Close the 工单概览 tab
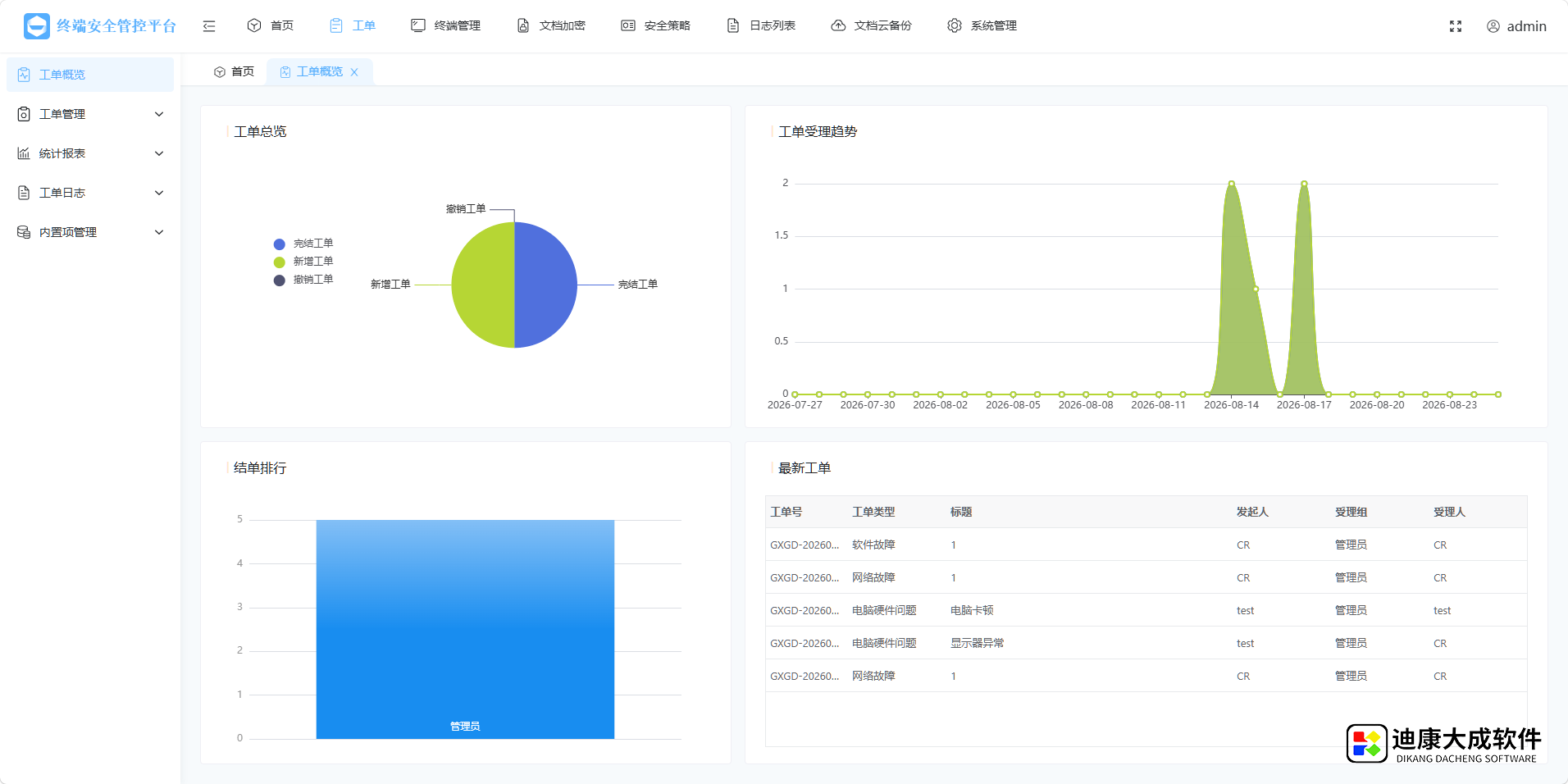The height and width of the screenshot is (784, 1568). (354, 72)
